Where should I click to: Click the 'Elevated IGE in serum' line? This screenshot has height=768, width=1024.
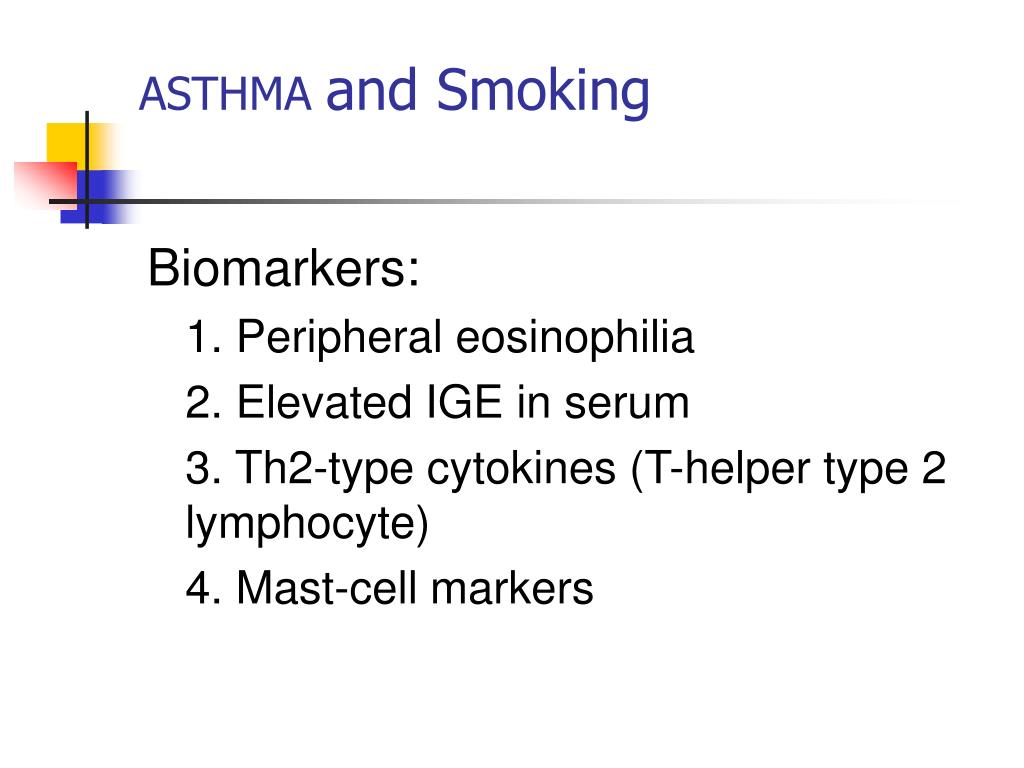(x=437, y=402)
